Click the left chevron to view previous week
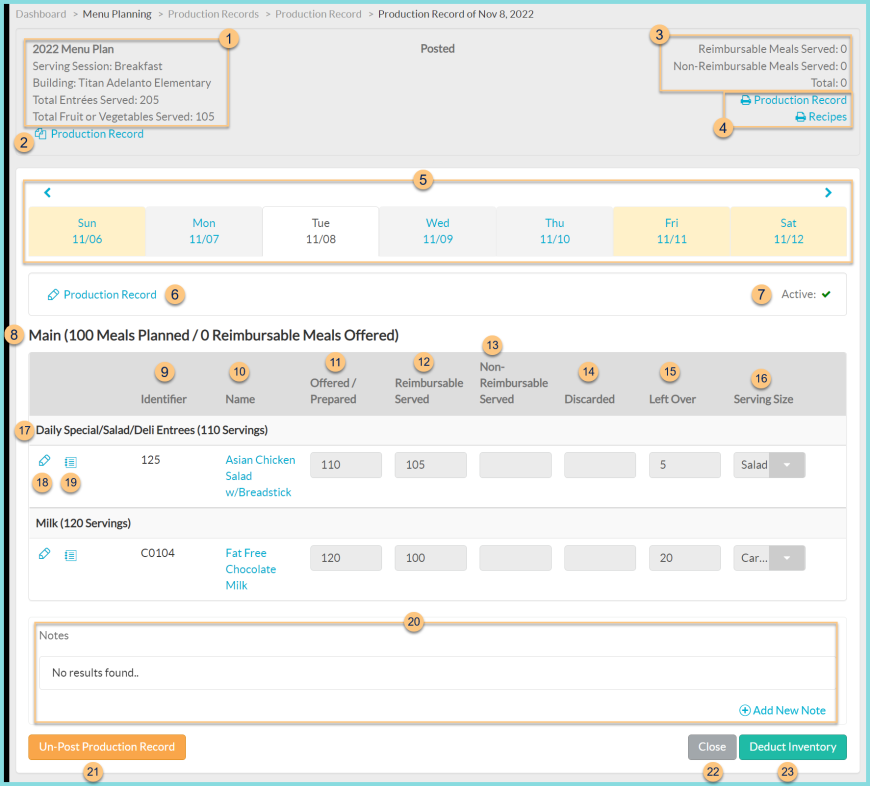Image resolution: width=870 pixels, height=786 pixels. pos(47,192)
